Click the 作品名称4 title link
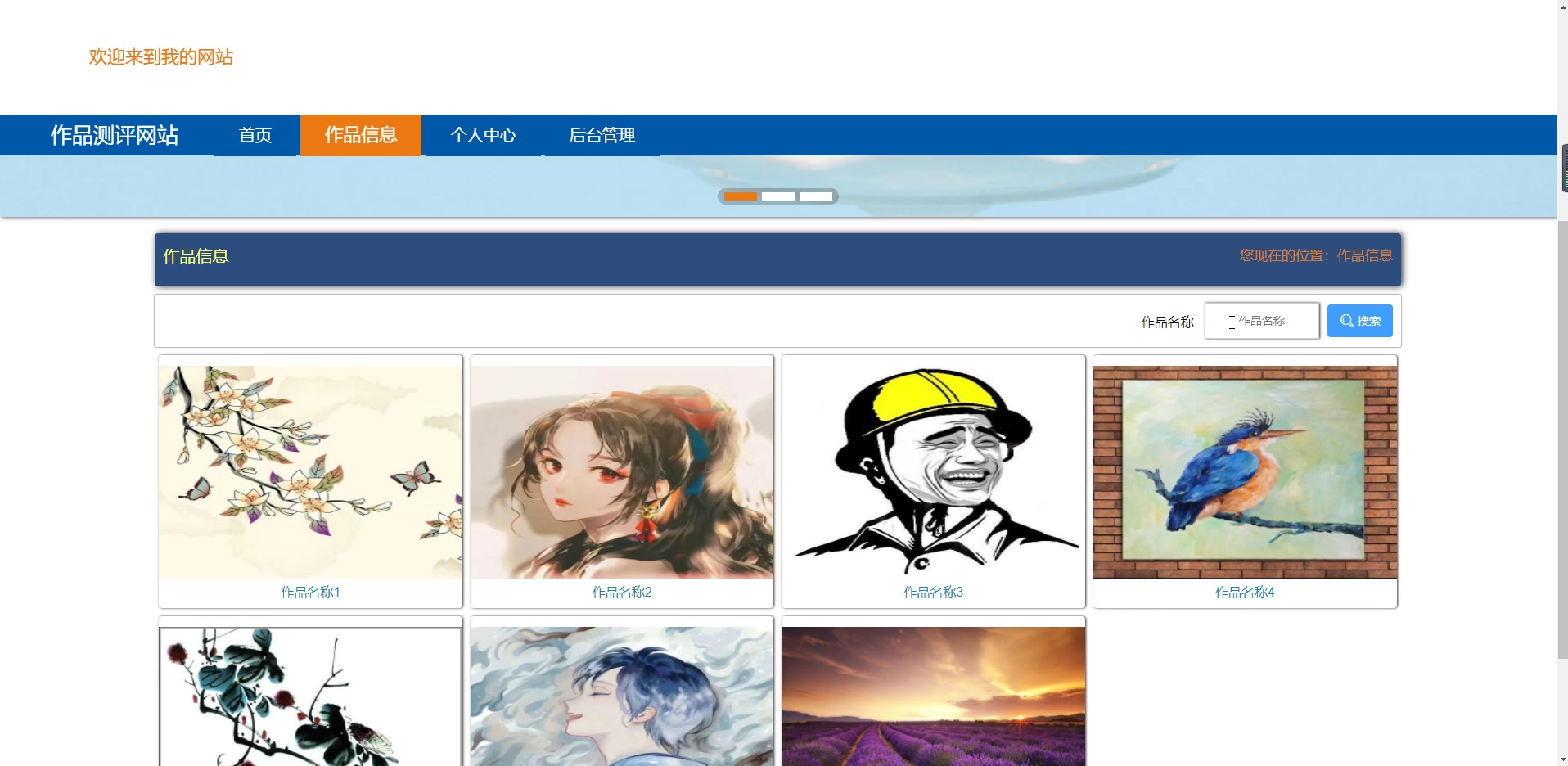 [x=1246, y=592]
